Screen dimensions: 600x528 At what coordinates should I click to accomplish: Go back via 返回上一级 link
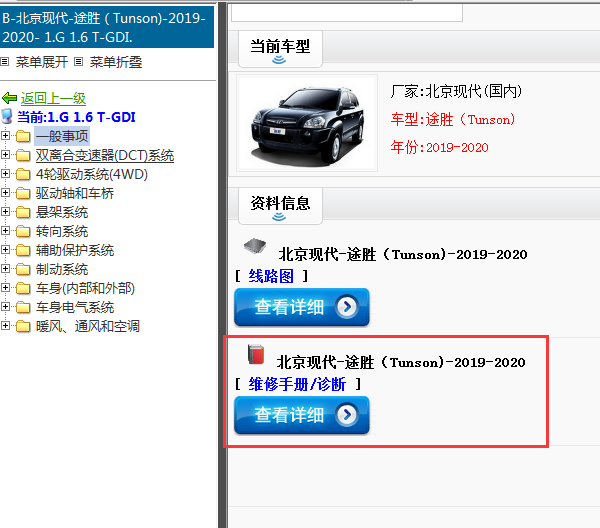click(x=53, y=98)
